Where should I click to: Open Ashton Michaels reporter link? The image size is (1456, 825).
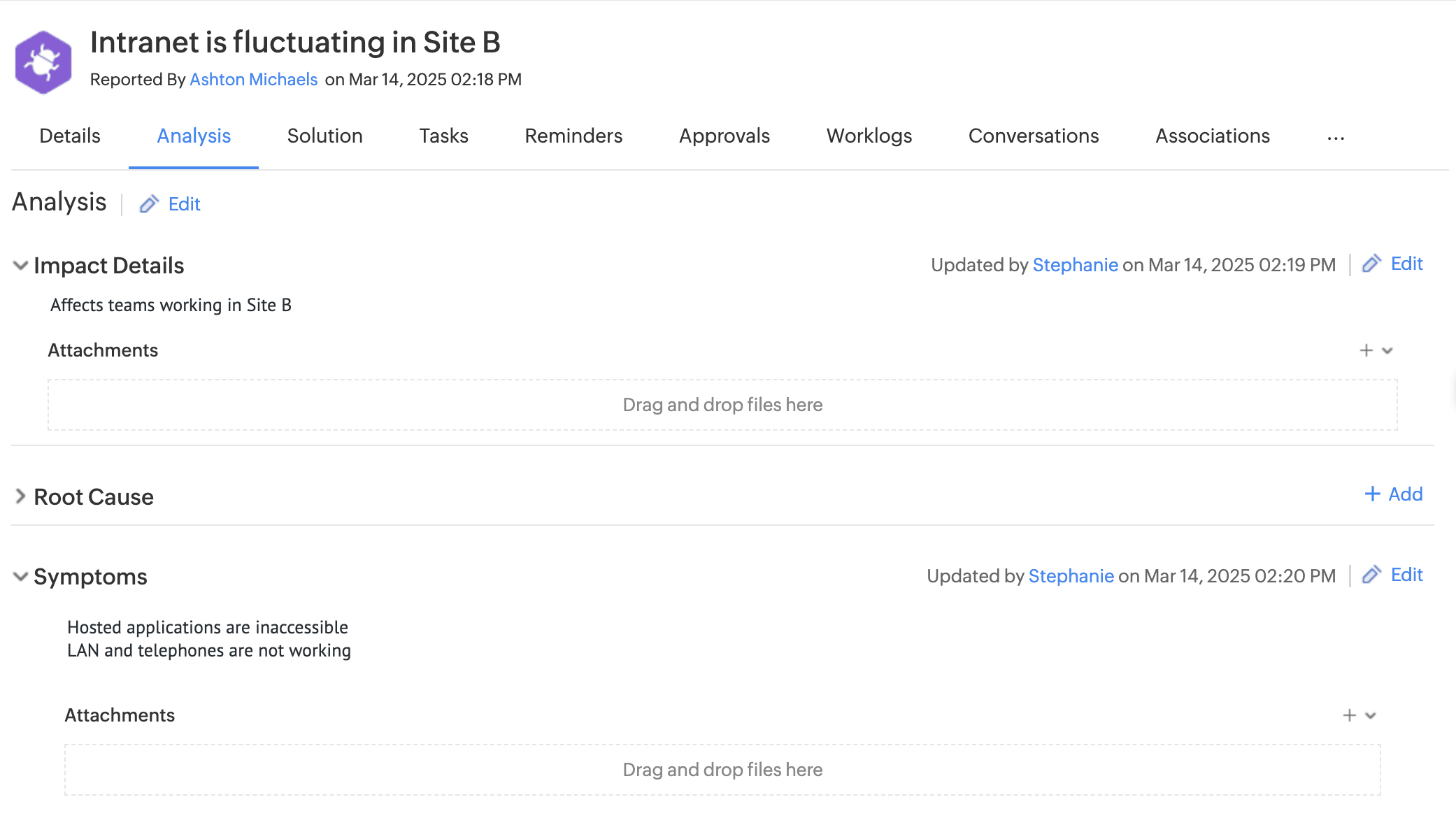tap(253, 80)
